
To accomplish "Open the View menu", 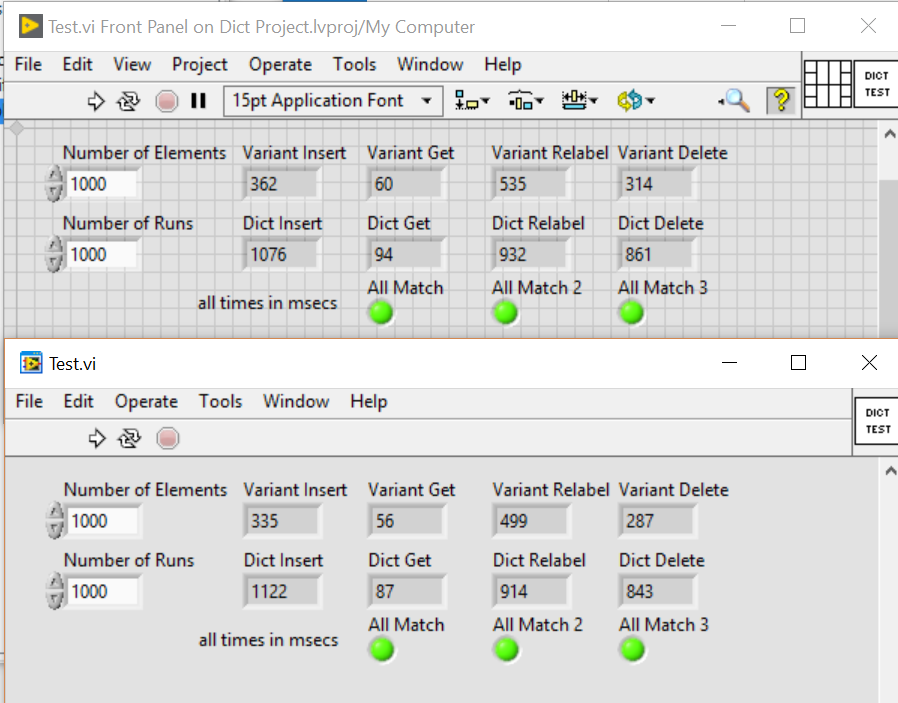I will click(x=132, y=64).
